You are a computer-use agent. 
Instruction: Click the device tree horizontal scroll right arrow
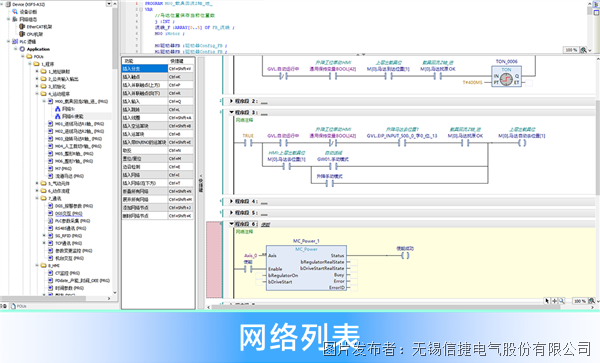point(109,298)
